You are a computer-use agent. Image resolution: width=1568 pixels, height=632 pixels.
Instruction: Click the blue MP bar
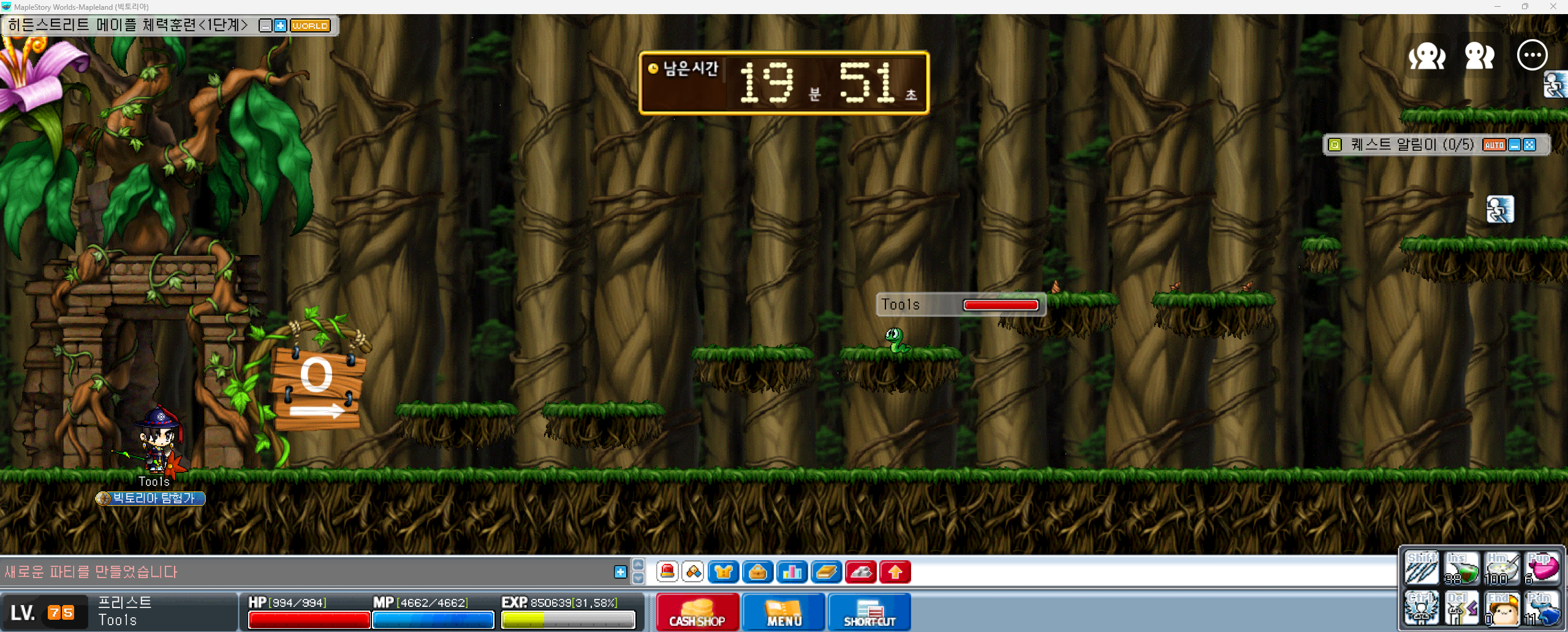(433, 620)
